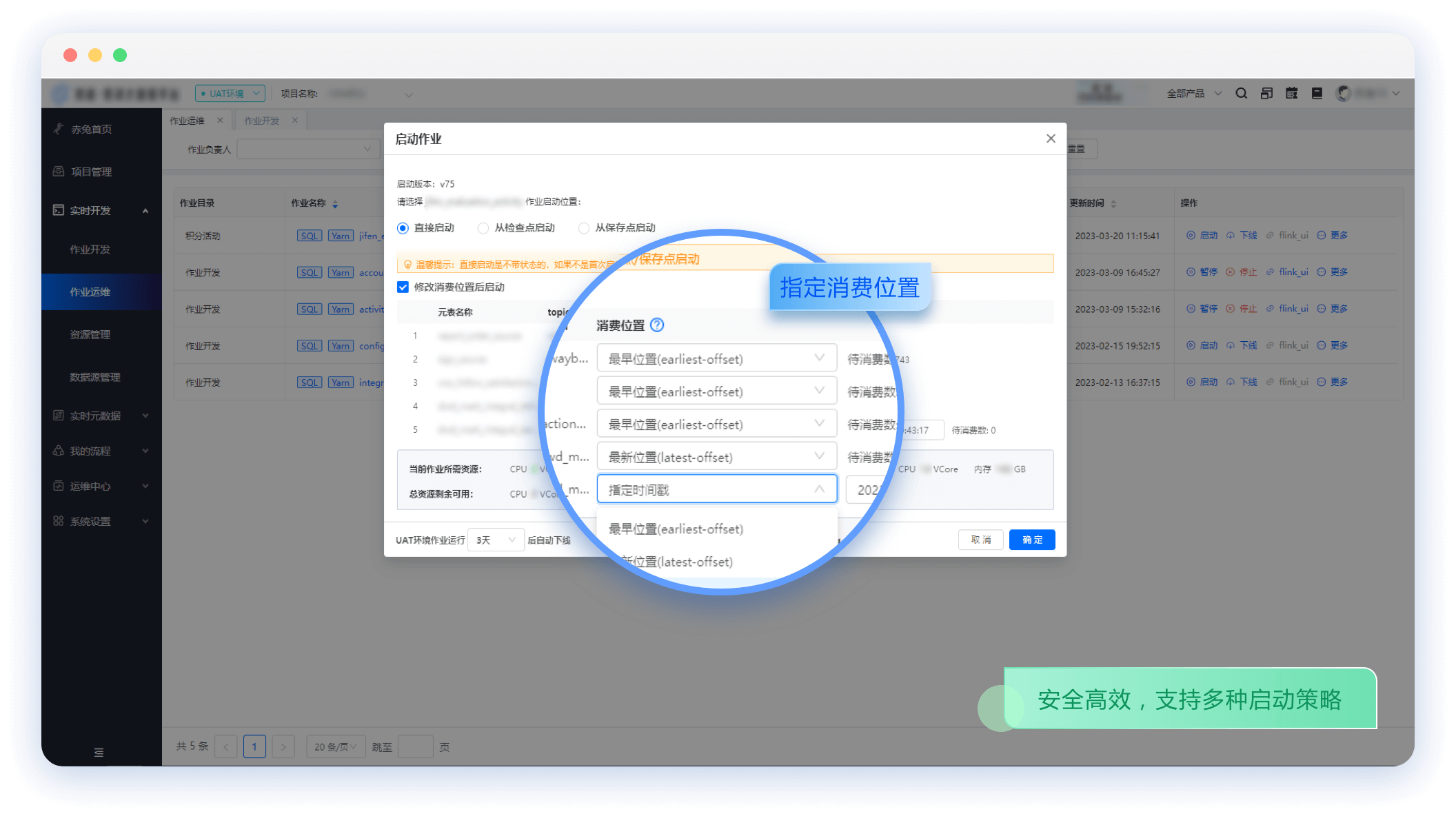Uncheck 修改消费位置后启动 checkbox
The height and width of the screenshot is (816, 1456).
(x=403, y=287)
